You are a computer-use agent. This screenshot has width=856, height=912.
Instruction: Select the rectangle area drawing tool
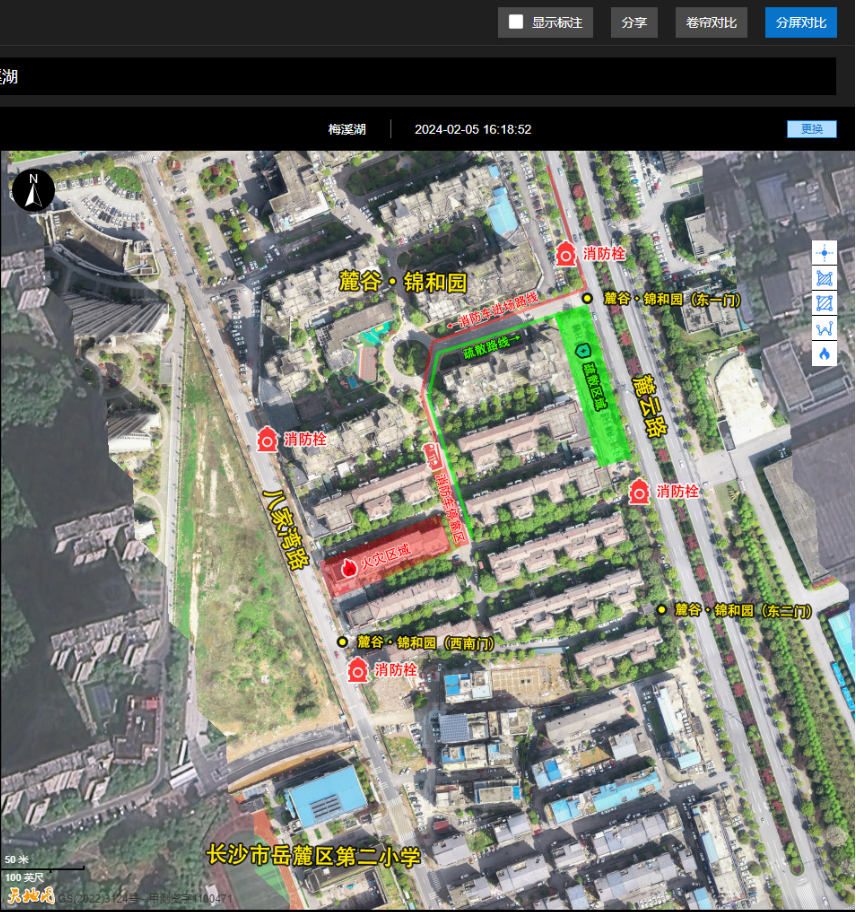[x=824, y=303]
